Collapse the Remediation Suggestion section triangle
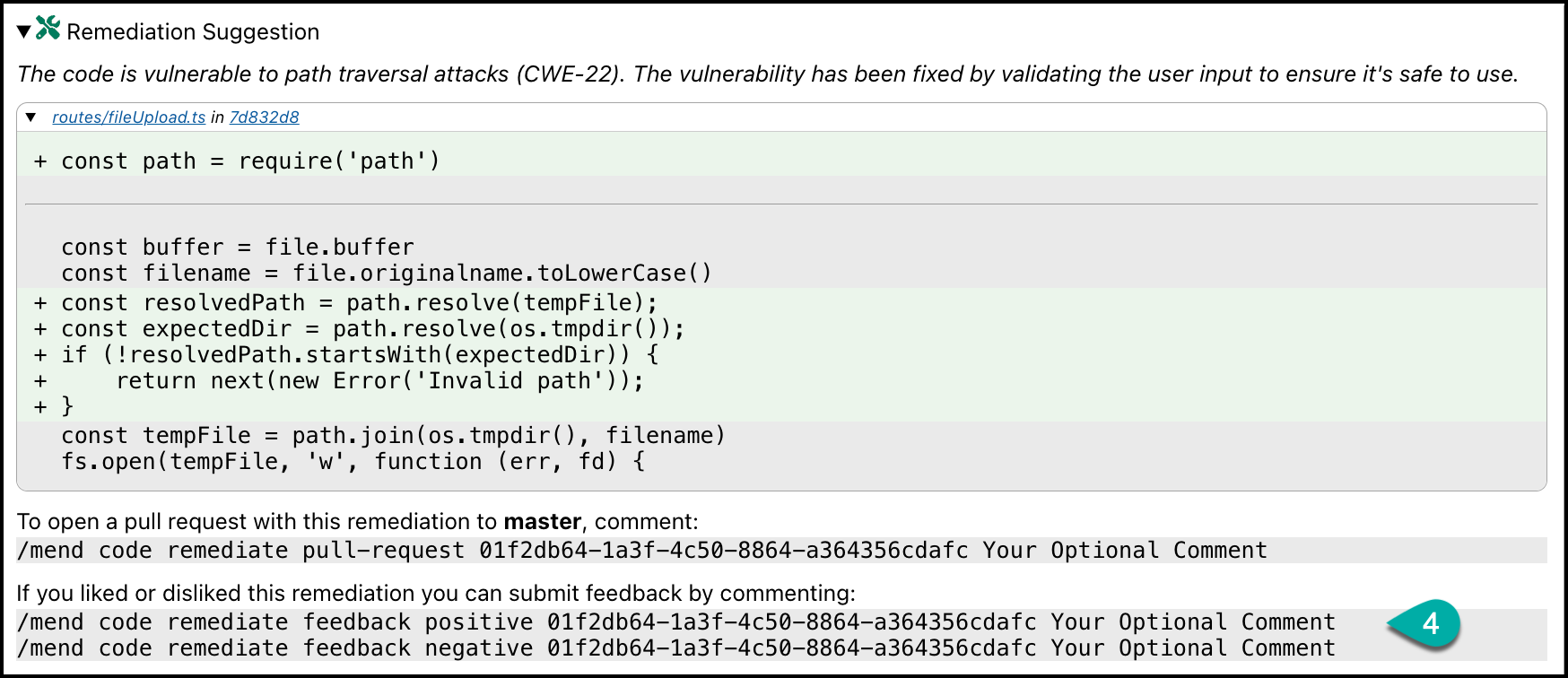The image size is (1568, 678). pyautogui.click(x=24, y=31)
